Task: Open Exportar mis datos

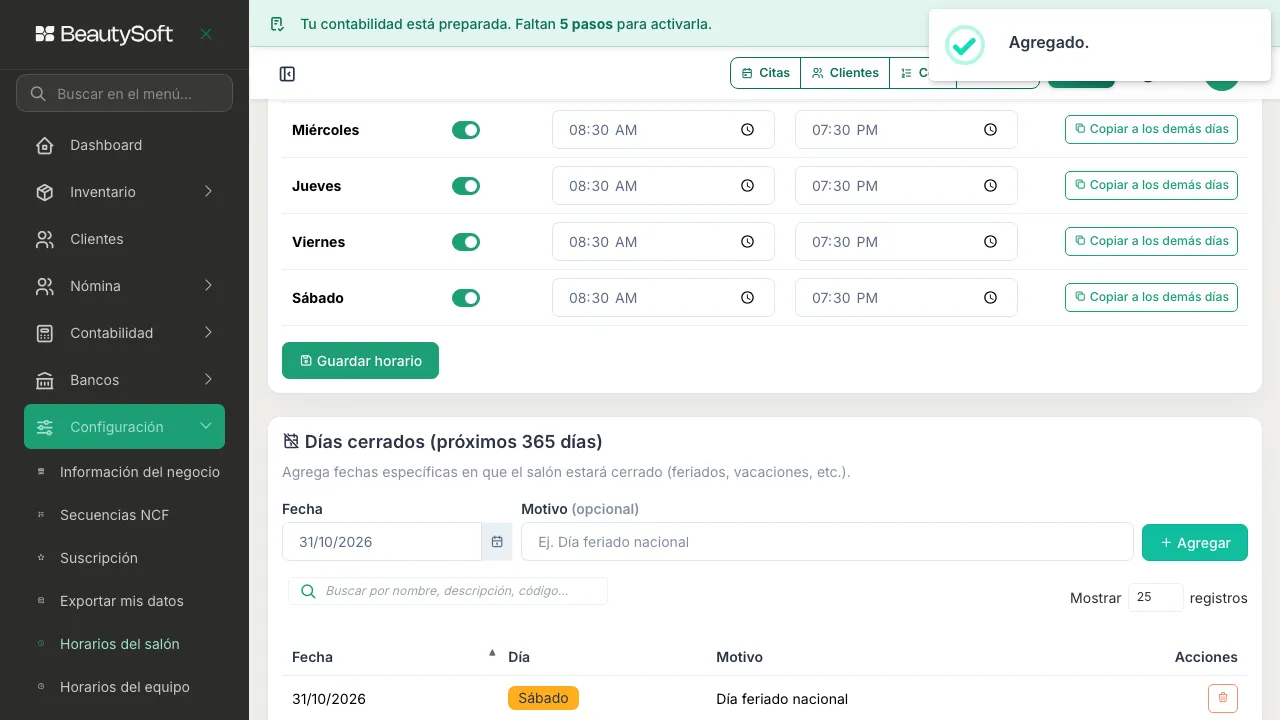Action: point(124,601)
